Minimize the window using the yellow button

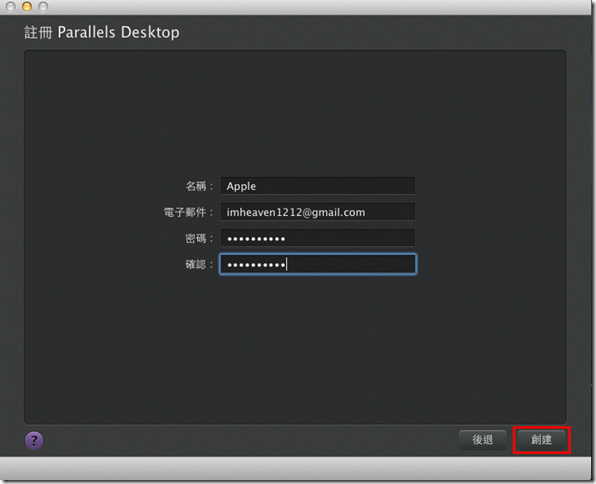[27, 6]
